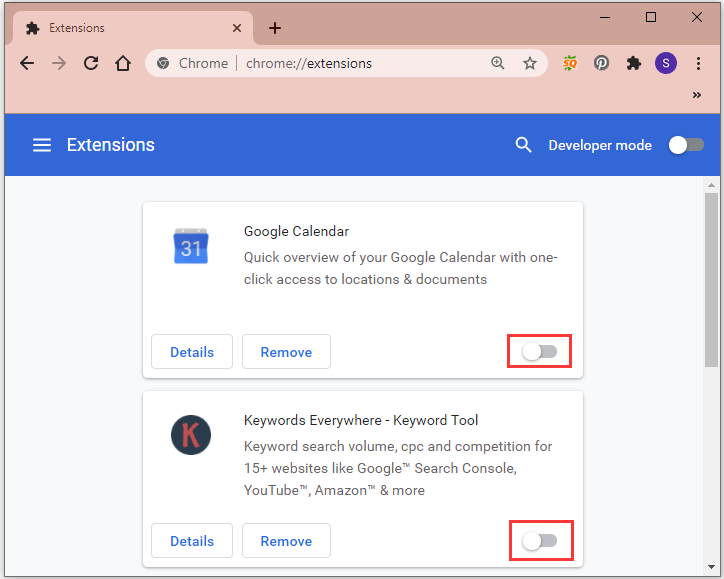
Task: Click the scrollbar down arrow
Action: pyautogui.click(x=711, y=567)
